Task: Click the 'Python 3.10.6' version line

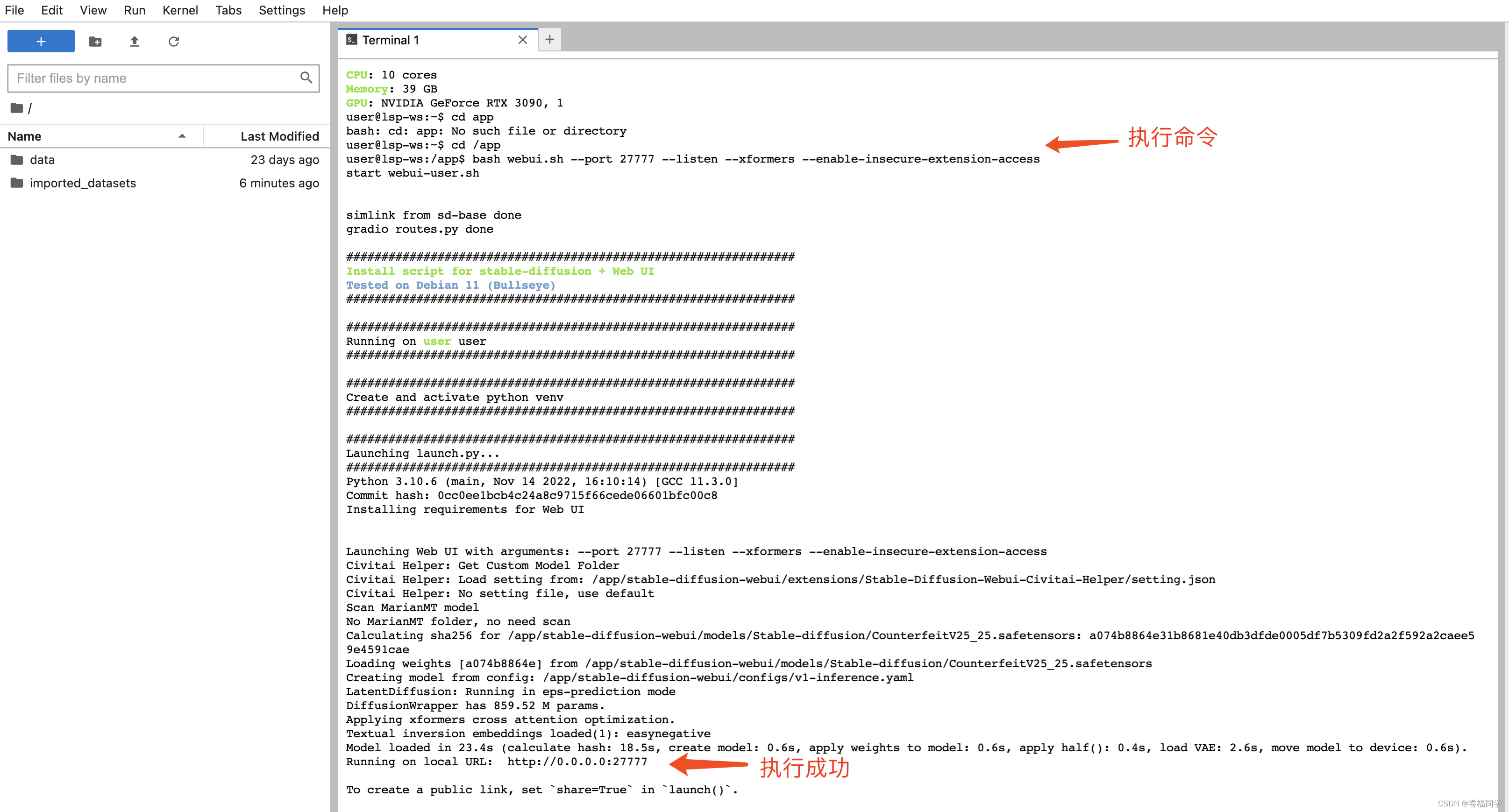Action: (542, 481)
